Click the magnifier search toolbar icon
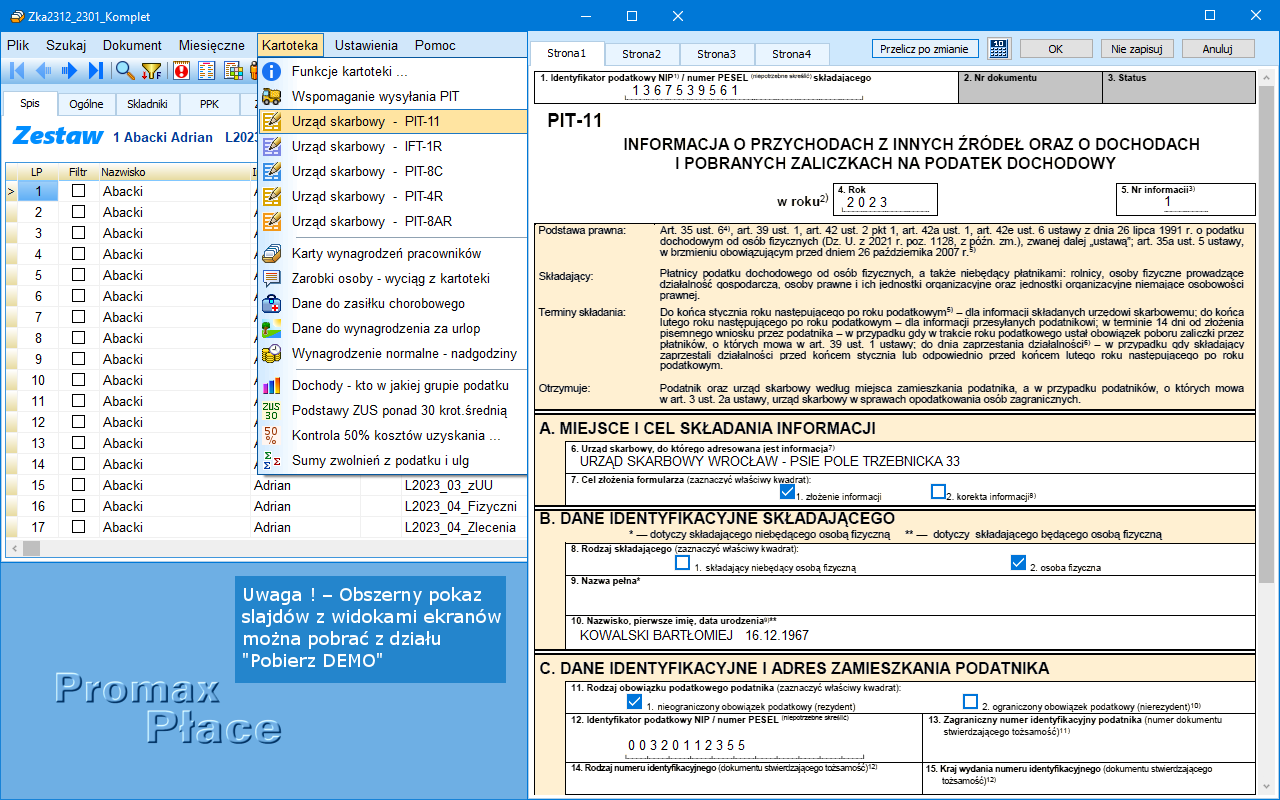 [x=125, y=70]
